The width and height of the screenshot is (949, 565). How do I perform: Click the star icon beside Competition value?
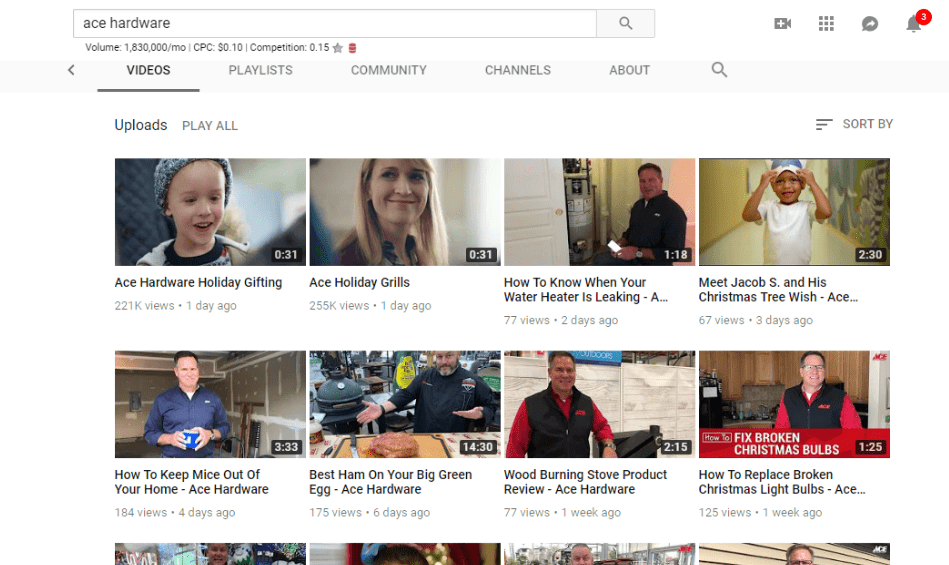click(x=338, y=48)
